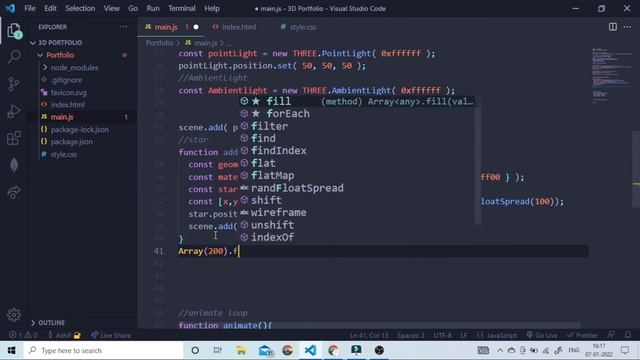Open the Help menu
640x360 pixels.
point(212,8)
